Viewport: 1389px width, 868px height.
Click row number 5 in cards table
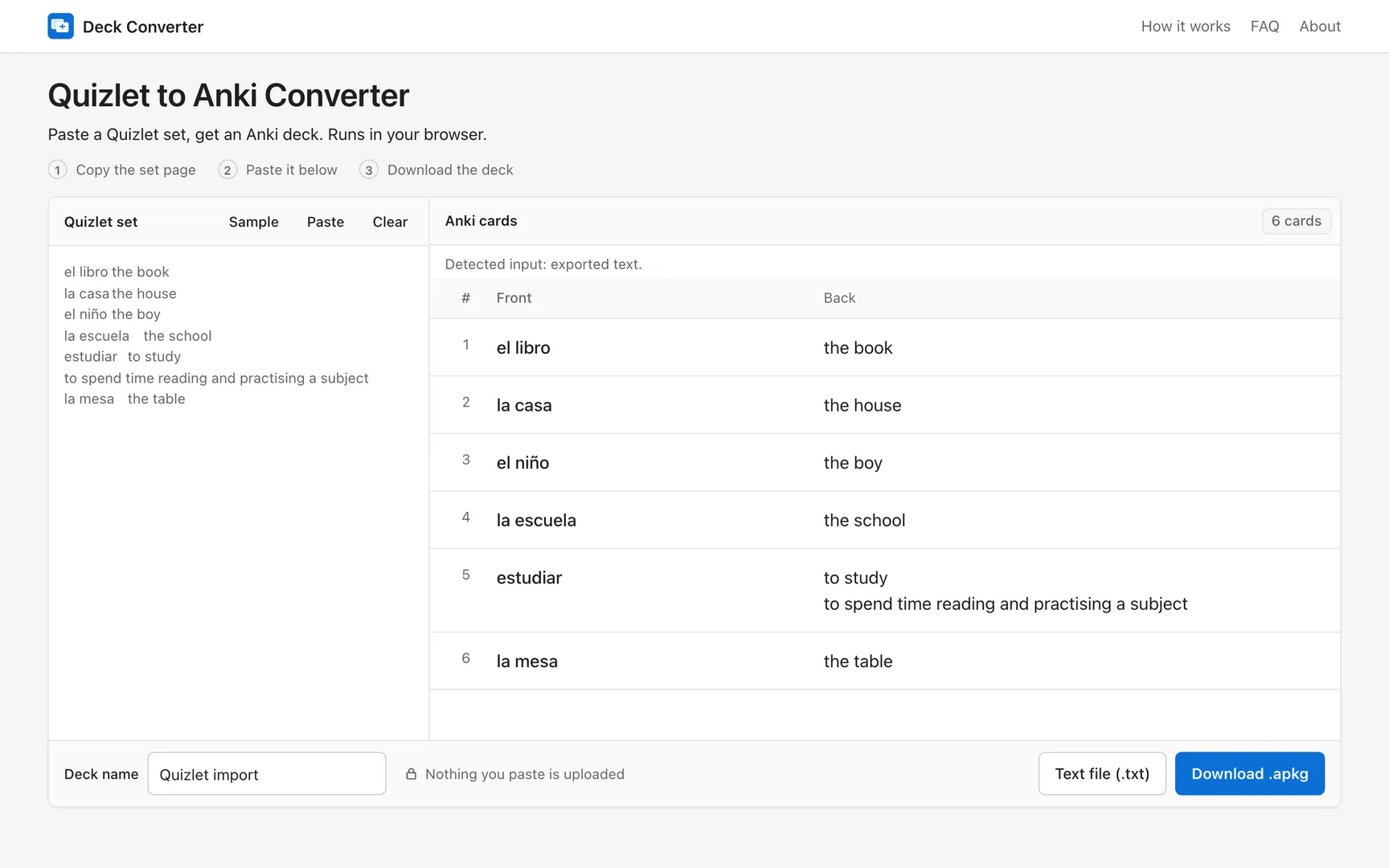point(465,575)
